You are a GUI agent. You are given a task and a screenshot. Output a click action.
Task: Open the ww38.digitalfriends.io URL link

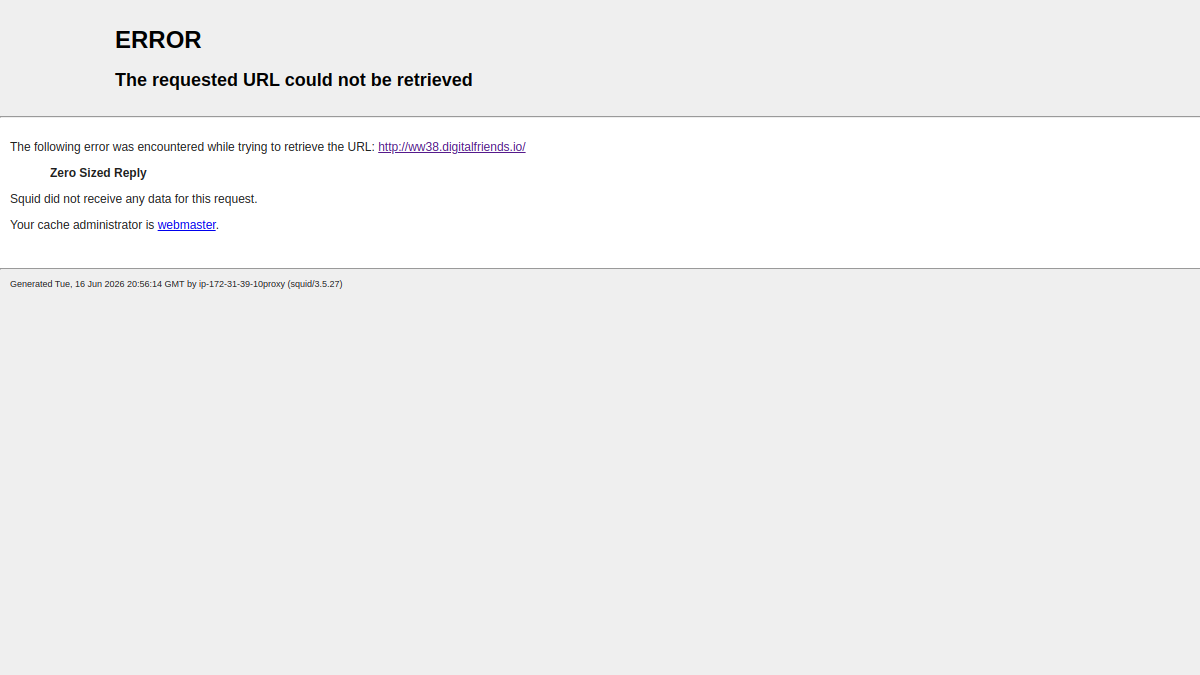452,147
